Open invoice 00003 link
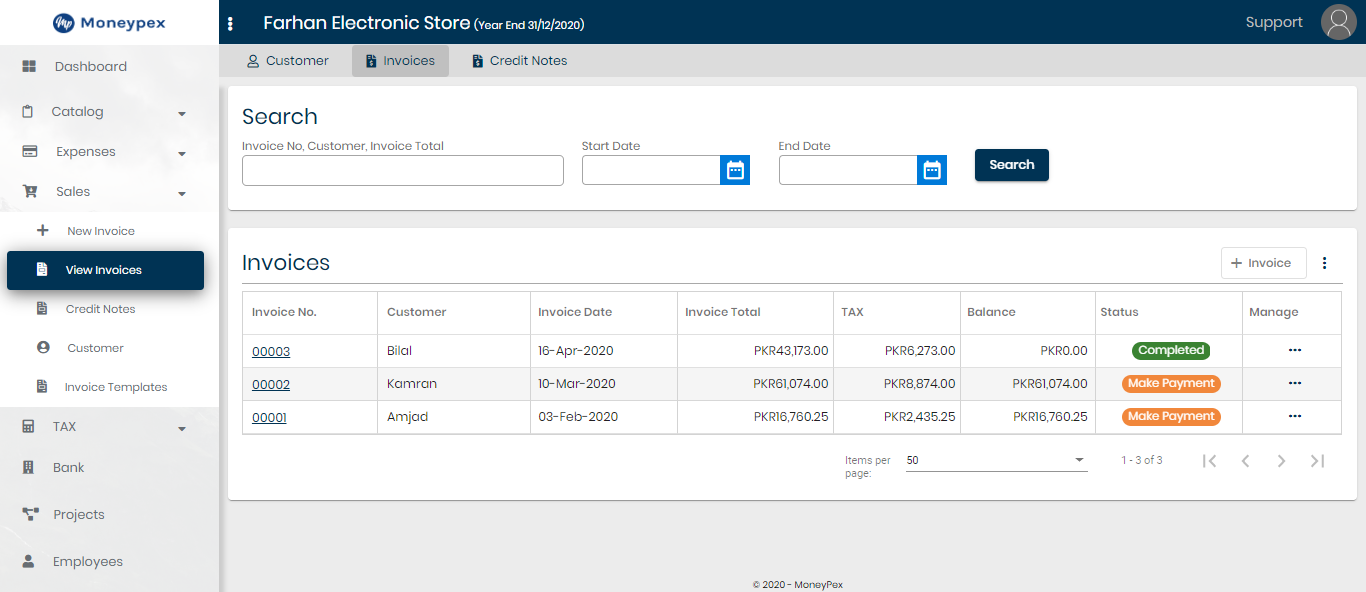The height and width of the screenshot is (592, 1366). coord(271,351)
